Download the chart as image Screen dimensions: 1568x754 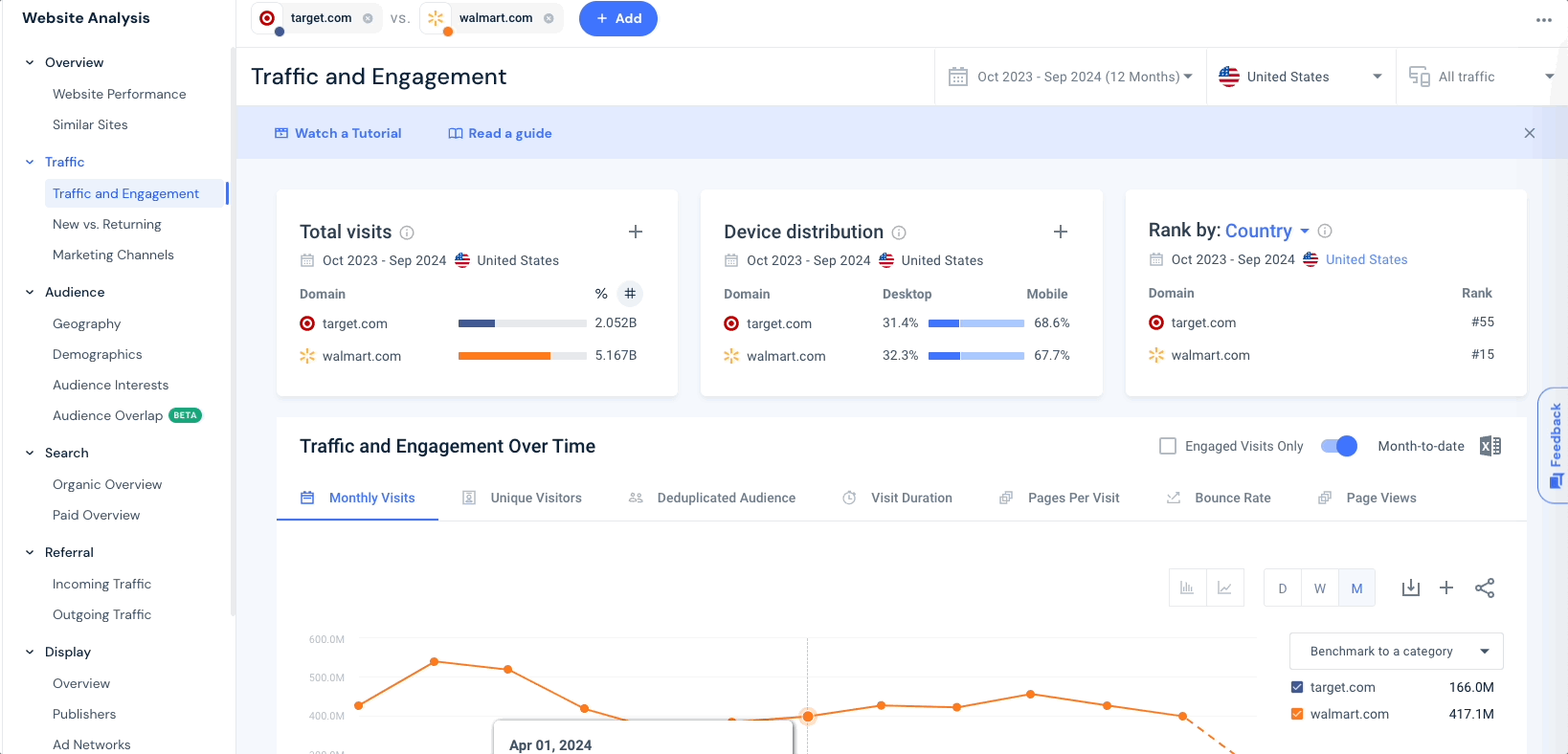pyautogui.click(x=1410, y=588)
